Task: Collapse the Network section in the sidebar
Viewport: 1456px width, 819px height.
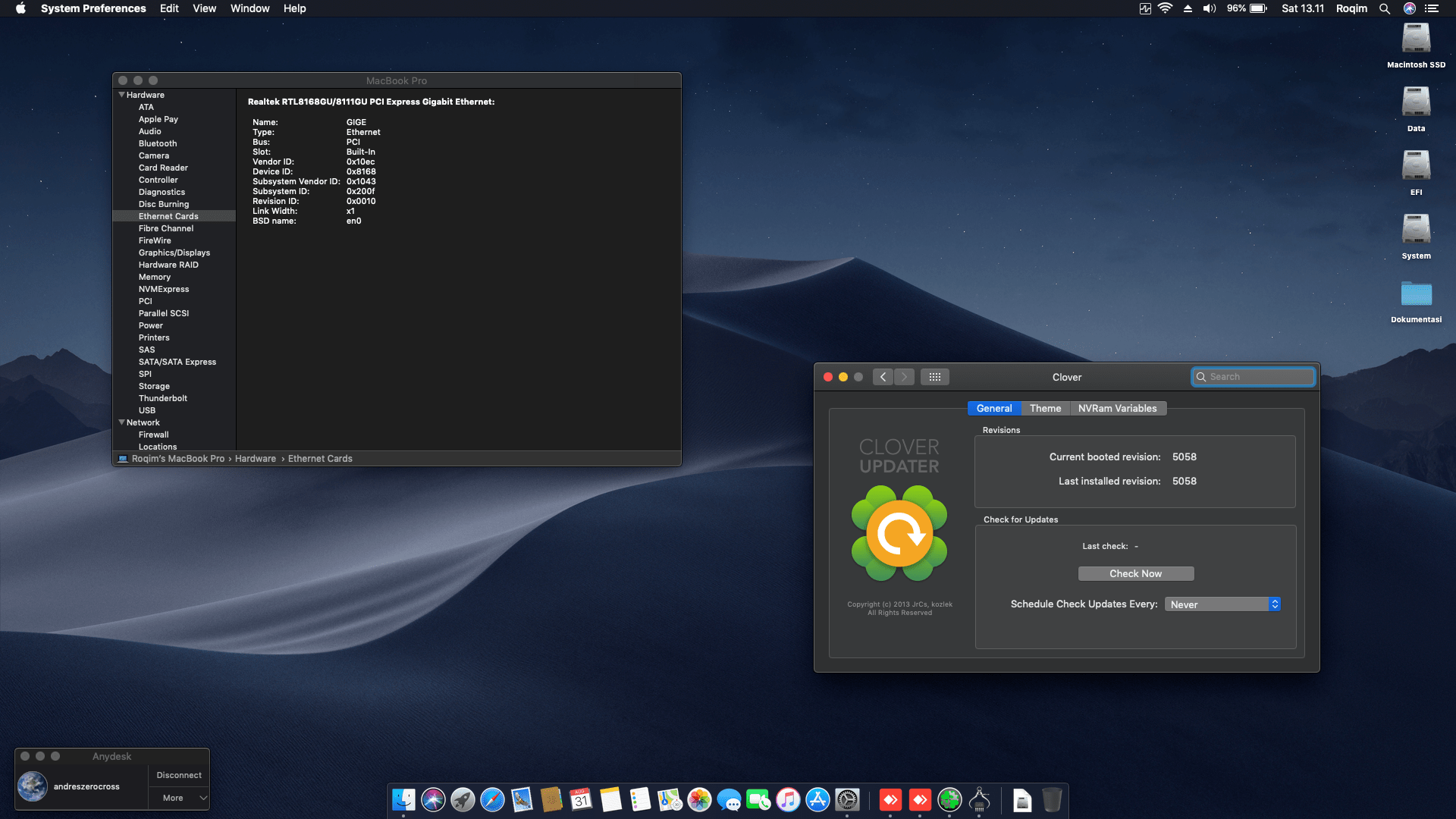Action: 121,422
